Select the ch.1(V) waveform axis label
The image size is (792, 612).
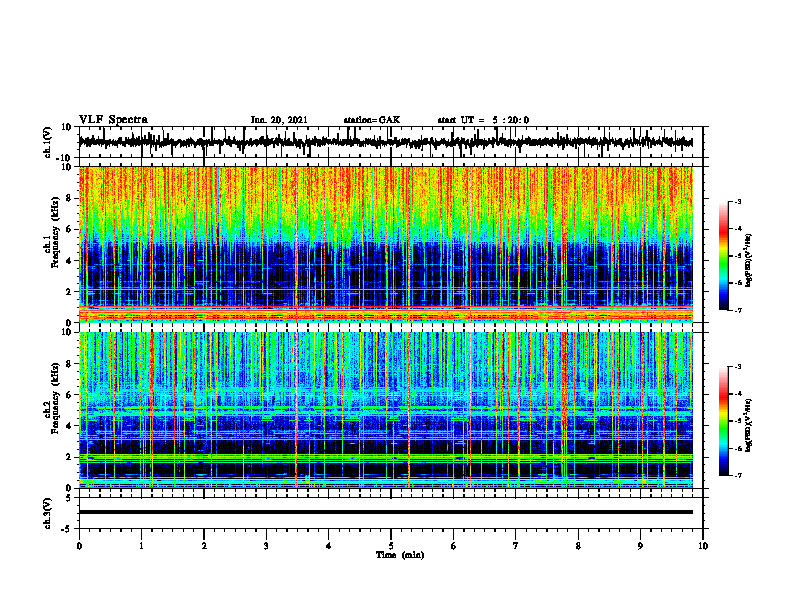pos(48,142)
